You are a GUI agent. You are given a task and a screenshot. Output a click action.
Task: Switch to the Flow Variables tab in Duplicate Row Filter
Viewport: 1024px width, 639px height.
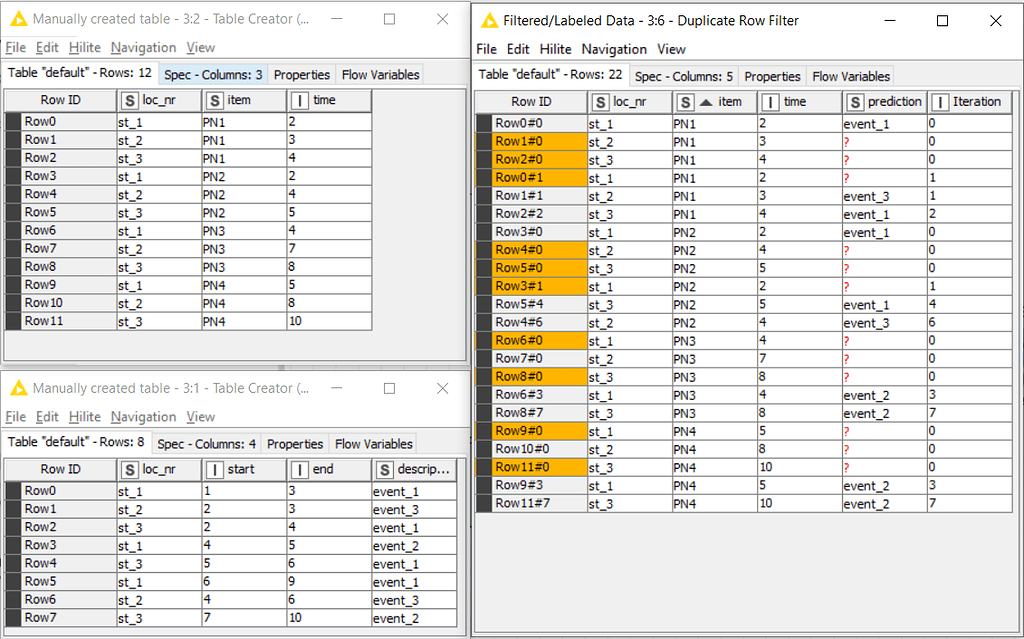[850, 76]
